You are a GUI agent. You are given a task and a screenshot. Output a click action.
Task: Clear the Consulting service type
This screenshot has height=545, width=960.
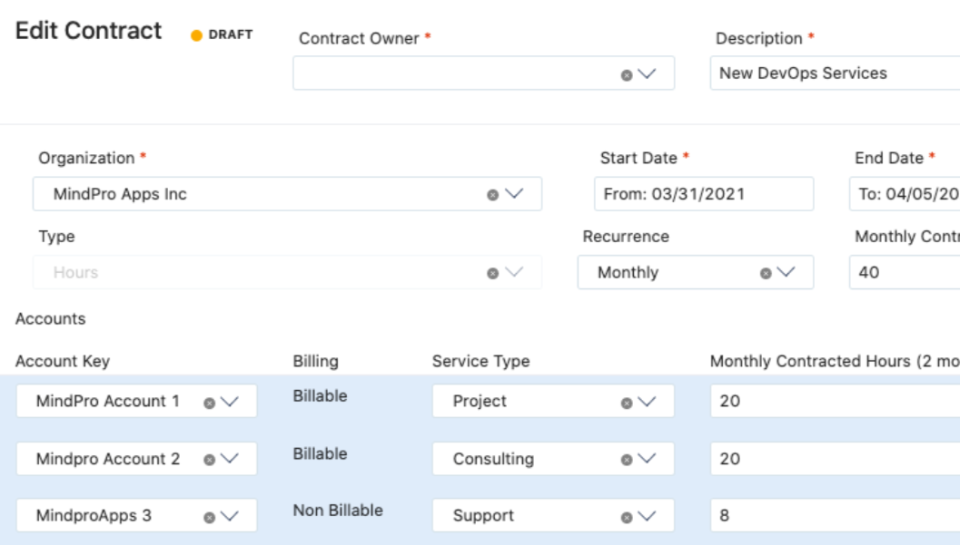(x=626, y=460)
